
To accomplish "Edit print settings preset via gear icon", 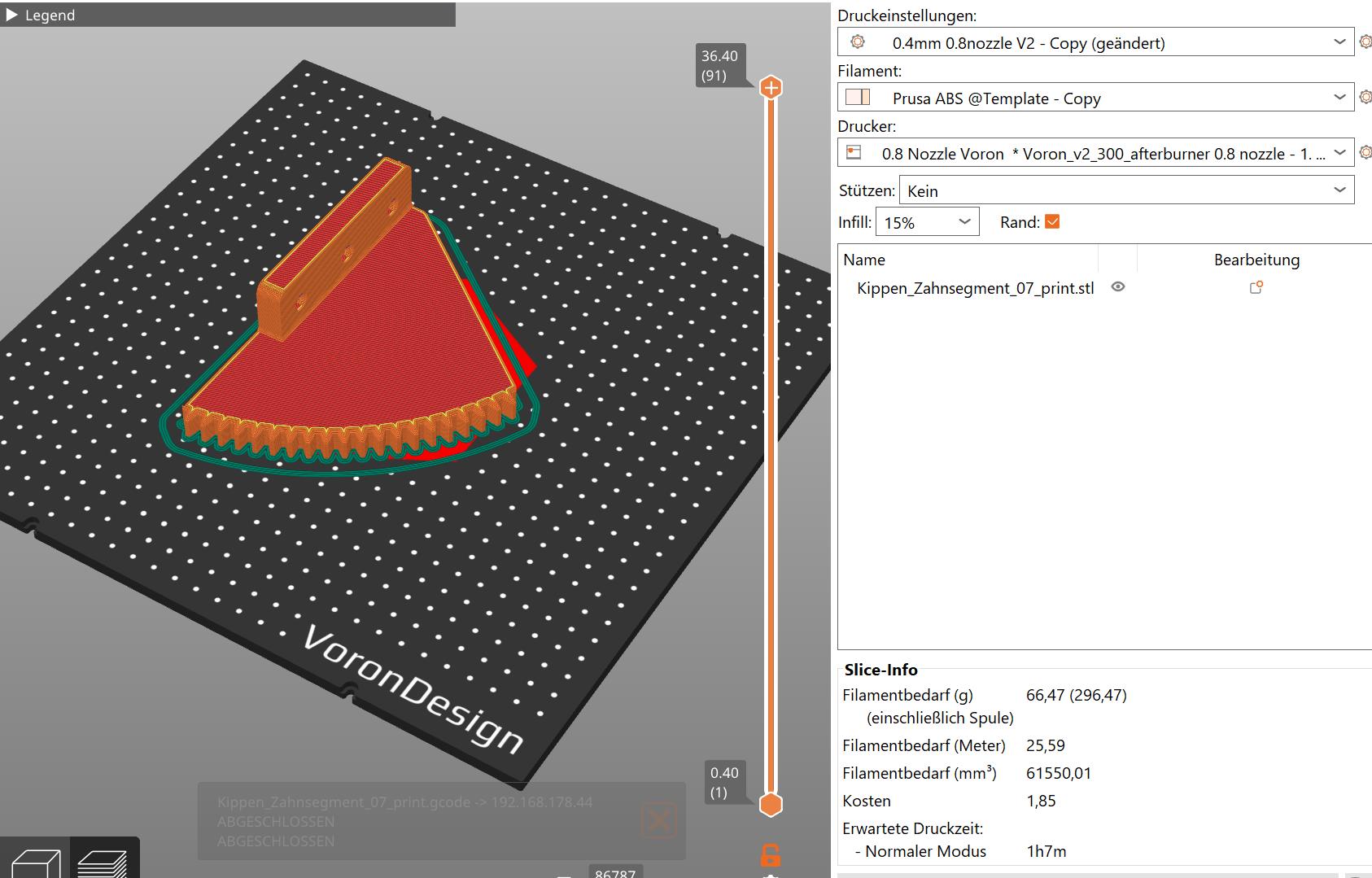I will point(1365,41).
